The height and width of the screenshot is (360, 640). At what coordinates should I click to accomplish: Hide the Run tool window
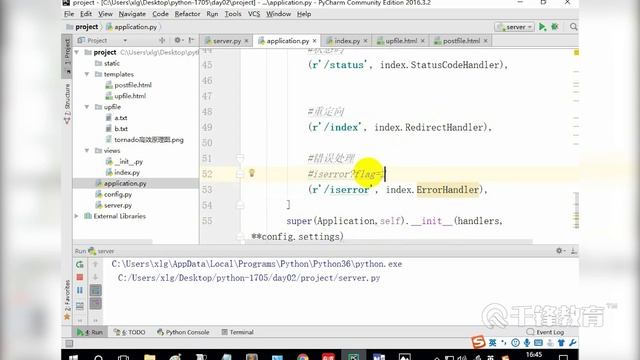click(x=573, y=251)
